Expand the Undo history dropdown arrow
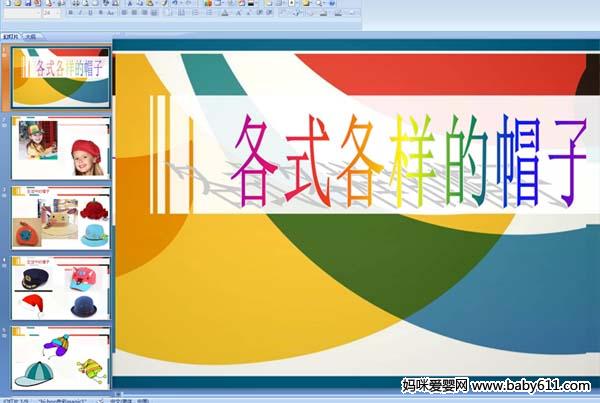This screenshot has height=403, width=600. click(181, 3)
